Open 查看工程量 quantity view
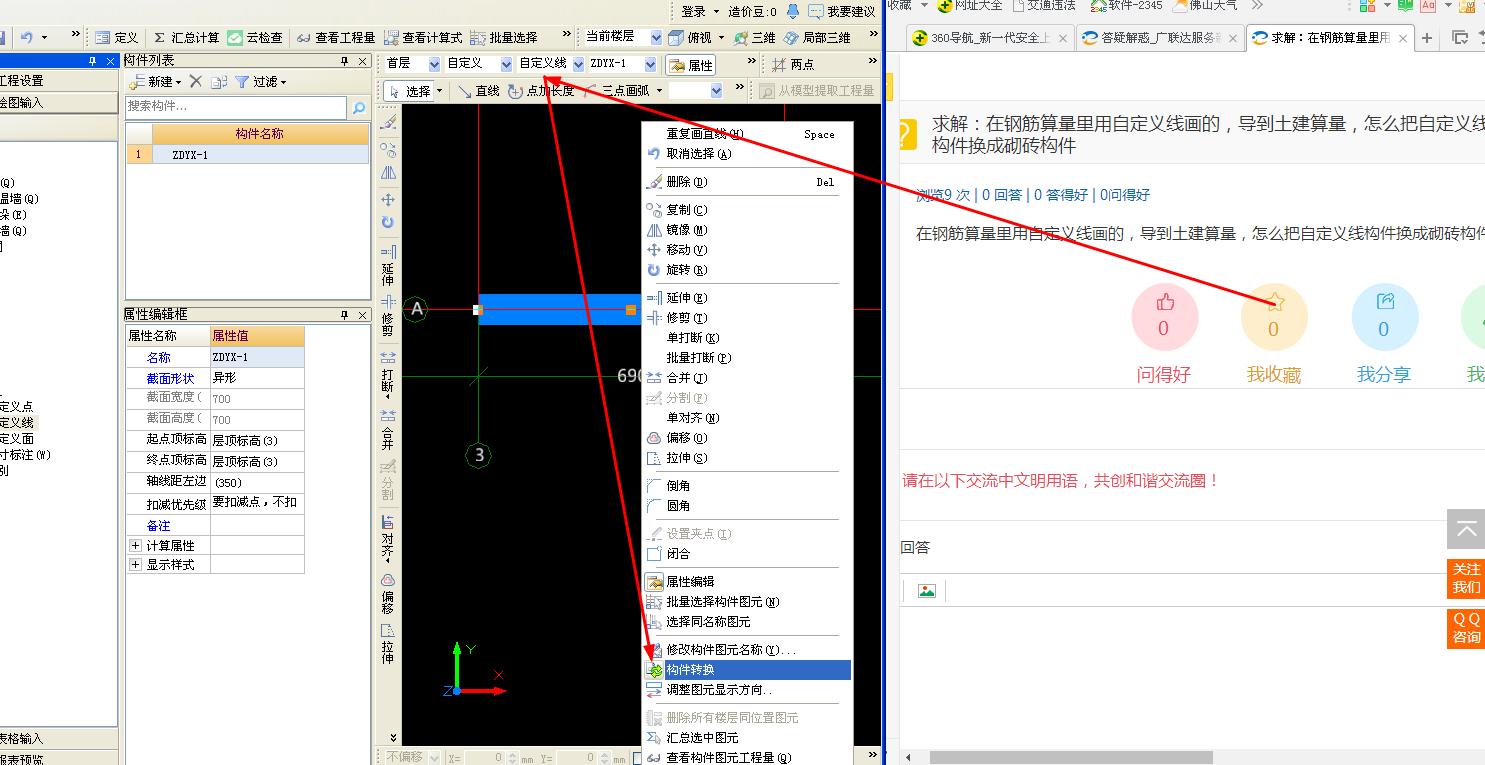1485x765 pixels. click(334, 38)
